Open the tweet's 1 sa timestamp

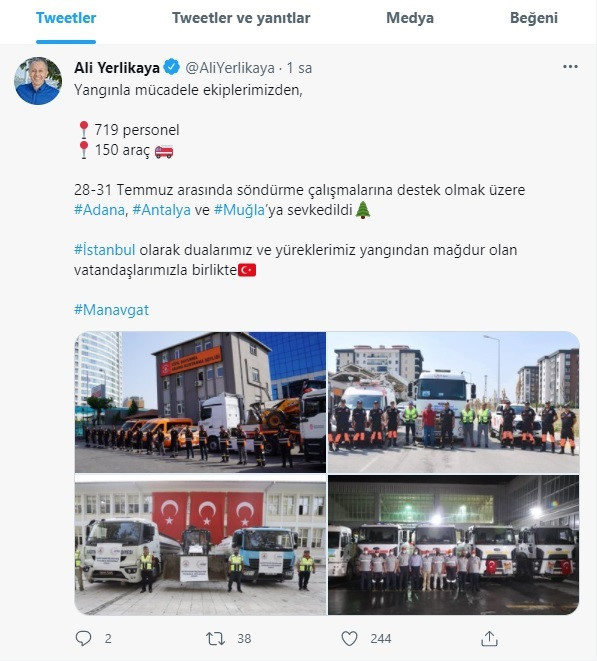299,67
